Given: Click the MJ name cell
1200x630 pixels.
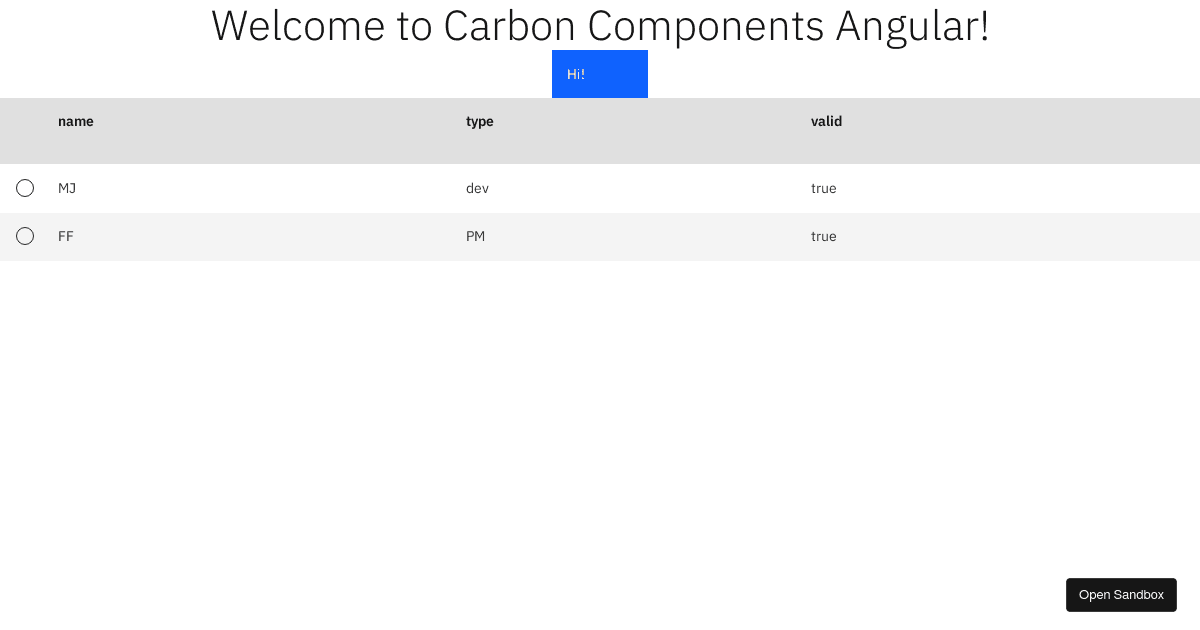Looking at the screenshot, I should coord(67,188).
